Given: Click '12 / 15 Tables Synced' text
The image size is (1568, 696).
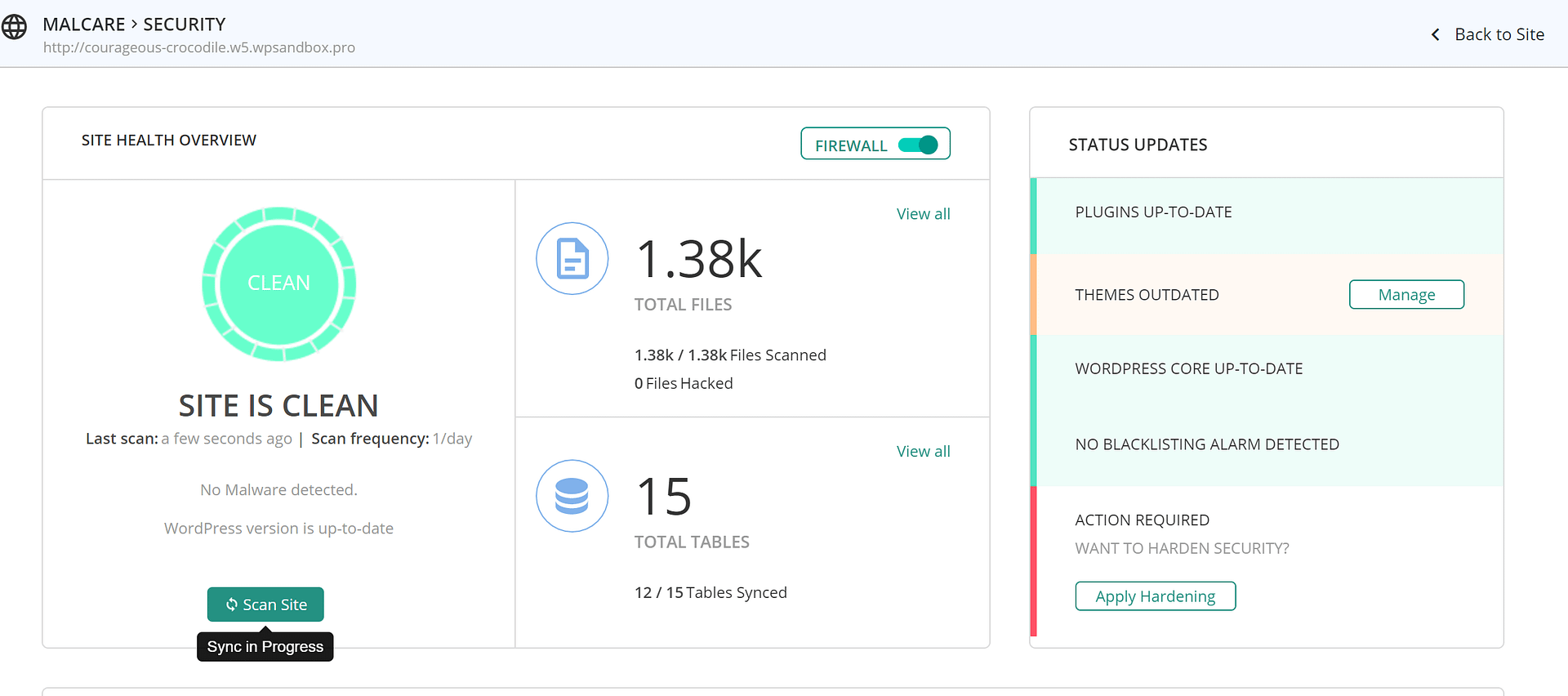Looking at the screenshot, I should point(710,593).
